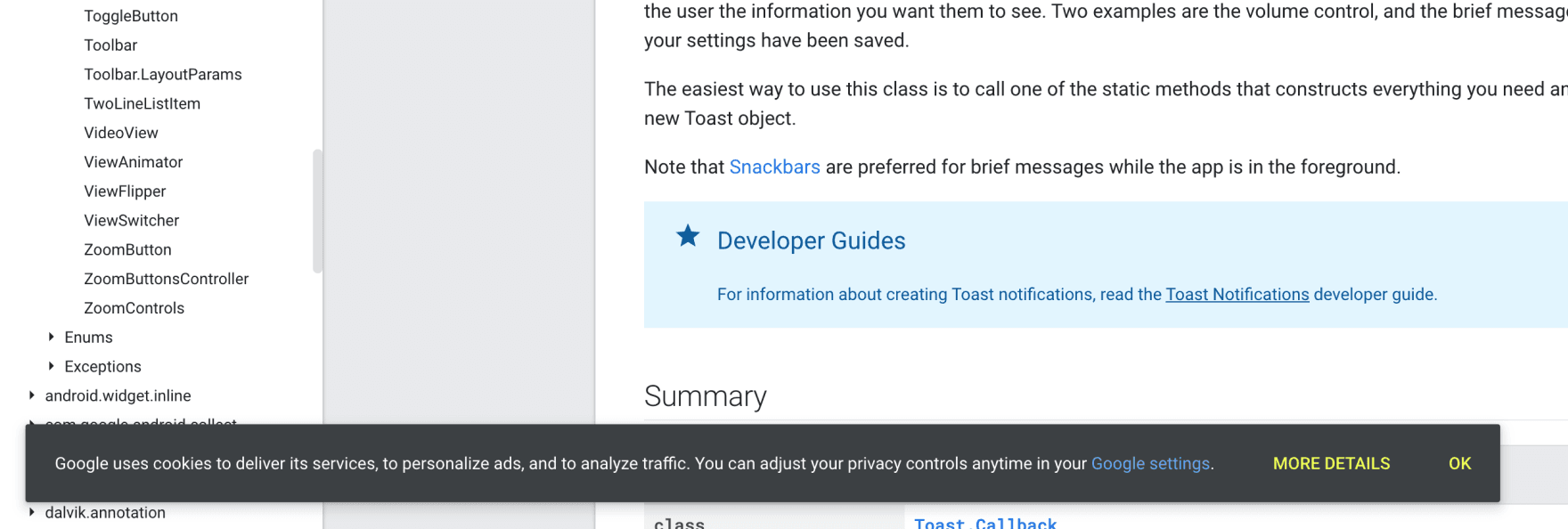This screenshot has height=529, width=1568.
Task: Expand the Enums section
Action: click(x=89, y=337)
